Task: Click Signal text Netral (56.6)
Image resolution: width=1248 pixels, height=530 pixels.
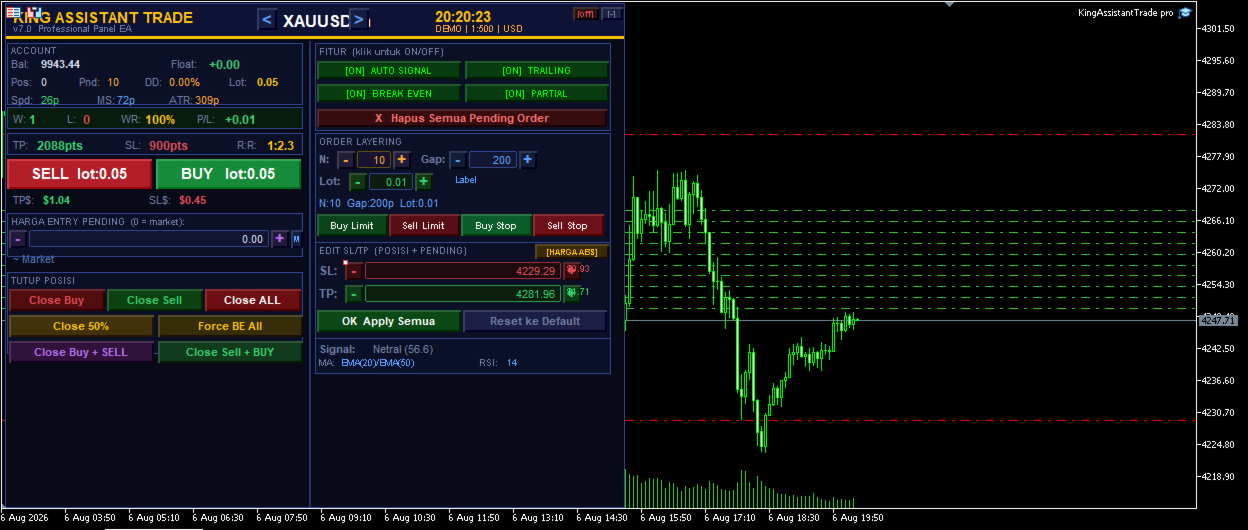Action: pos(403,349)
